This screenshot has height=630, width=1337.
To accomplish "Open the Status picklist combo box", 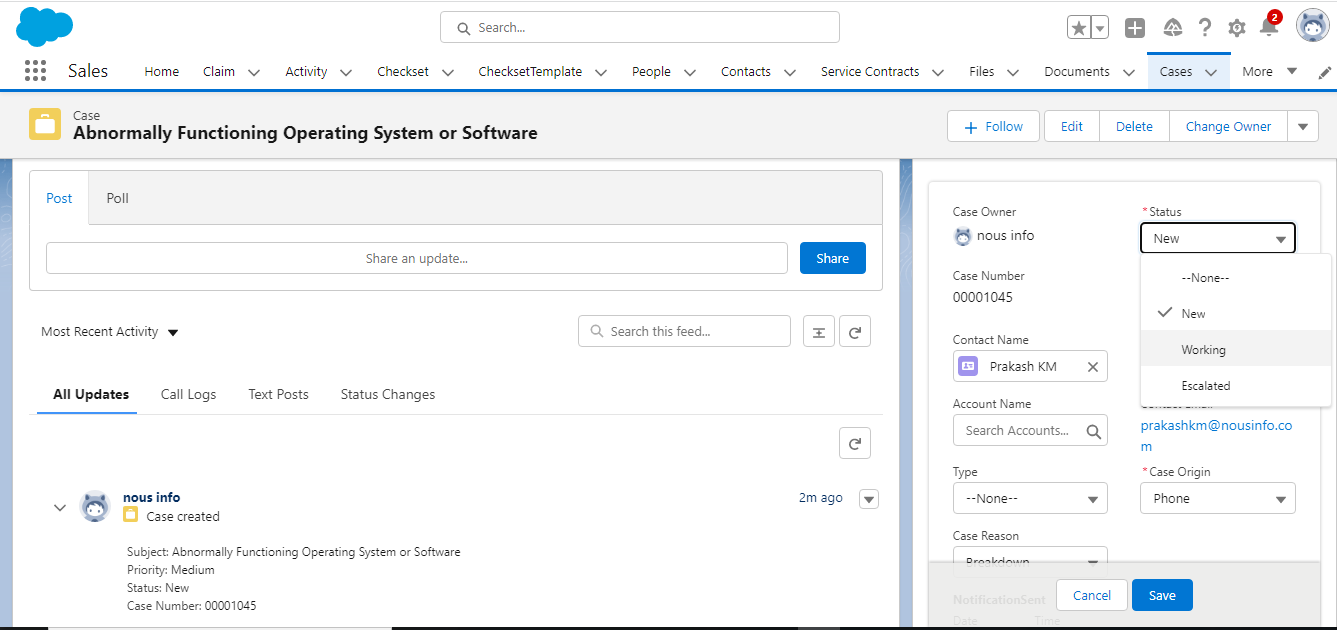I will coord(1218,238).
